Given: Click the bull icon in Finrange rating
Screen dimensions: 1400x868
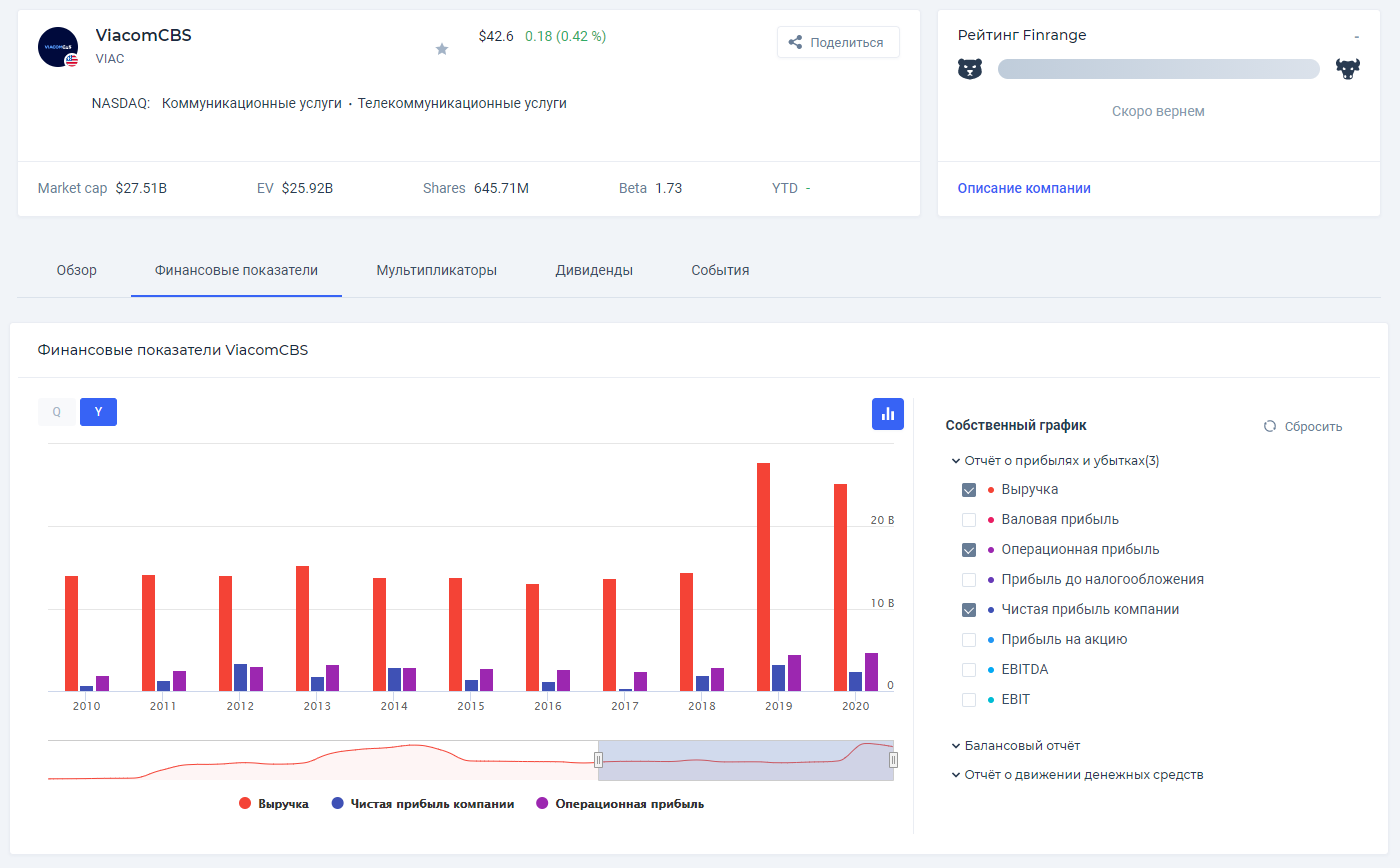Looking at the screenshot, I should 1348,69.
